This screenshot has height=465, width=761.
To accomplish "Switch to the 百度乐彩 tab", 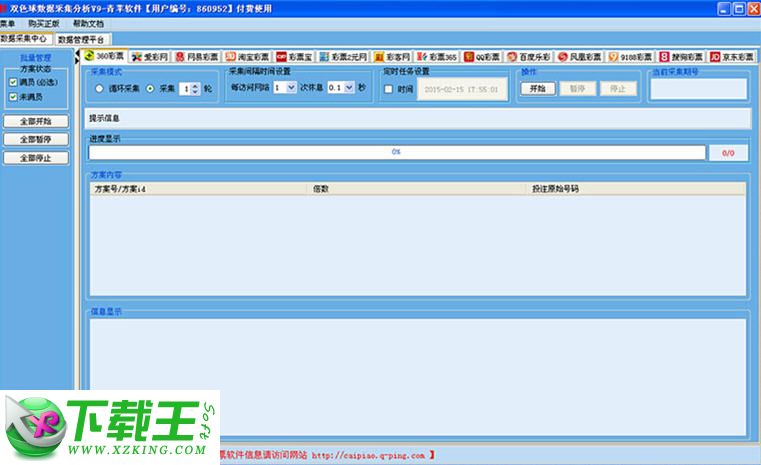I will tap(529, 57).
